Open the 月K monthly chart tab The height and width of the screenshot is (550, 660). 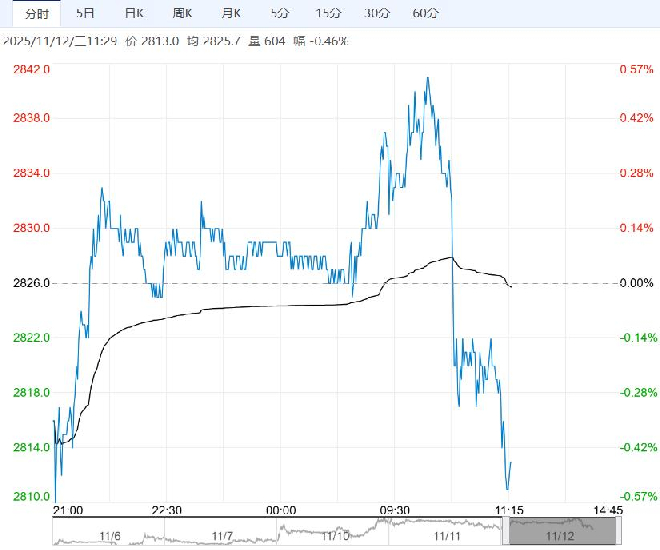point(231,13)
